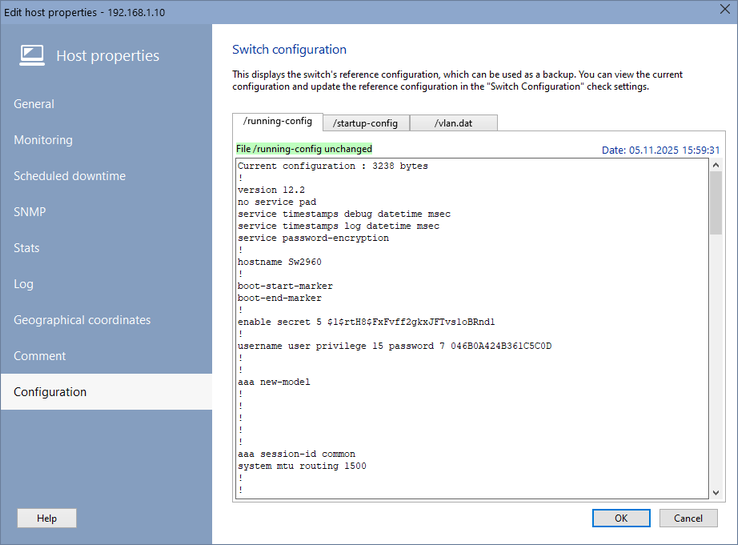Click the 'system mtu routing 1500' line
Screen dimensions: 738x545
(302, 466)
